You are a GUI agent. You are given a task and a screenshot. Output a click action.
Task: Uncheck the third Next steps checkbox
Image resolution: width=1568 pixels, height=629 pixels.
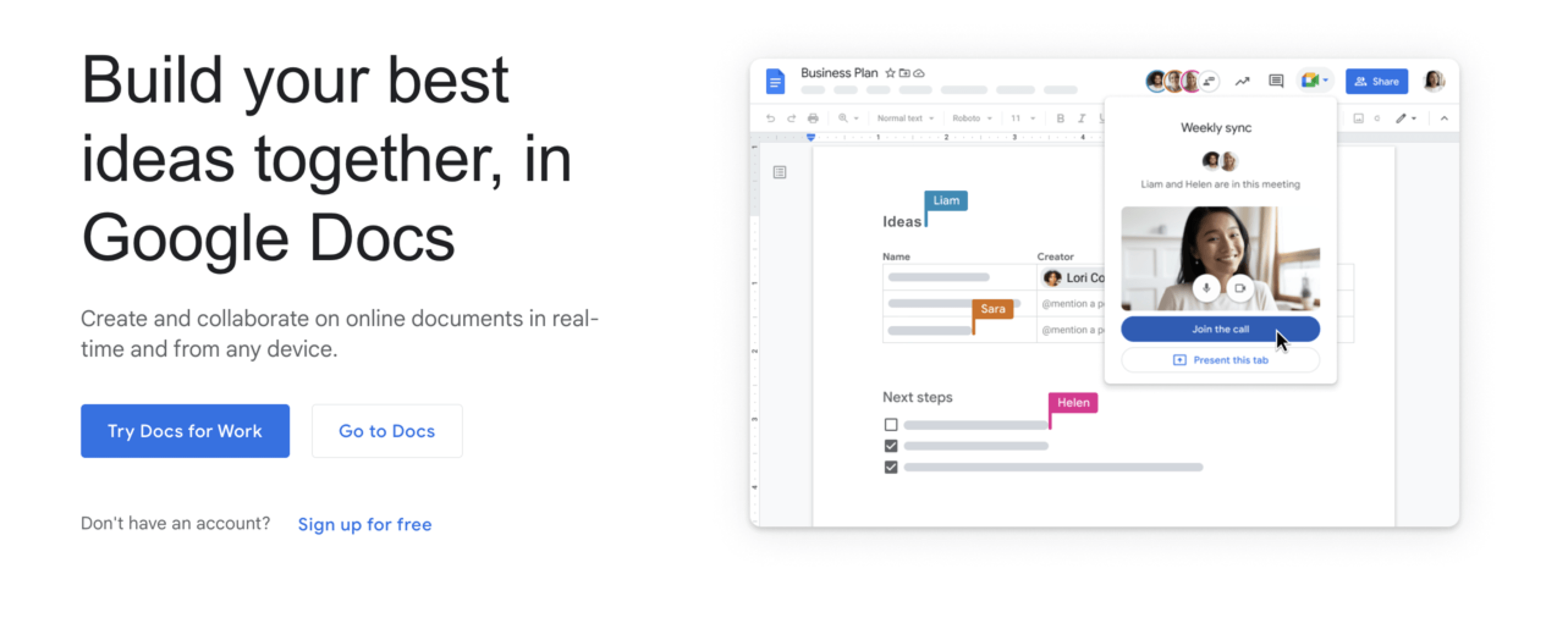coord(891,467)
